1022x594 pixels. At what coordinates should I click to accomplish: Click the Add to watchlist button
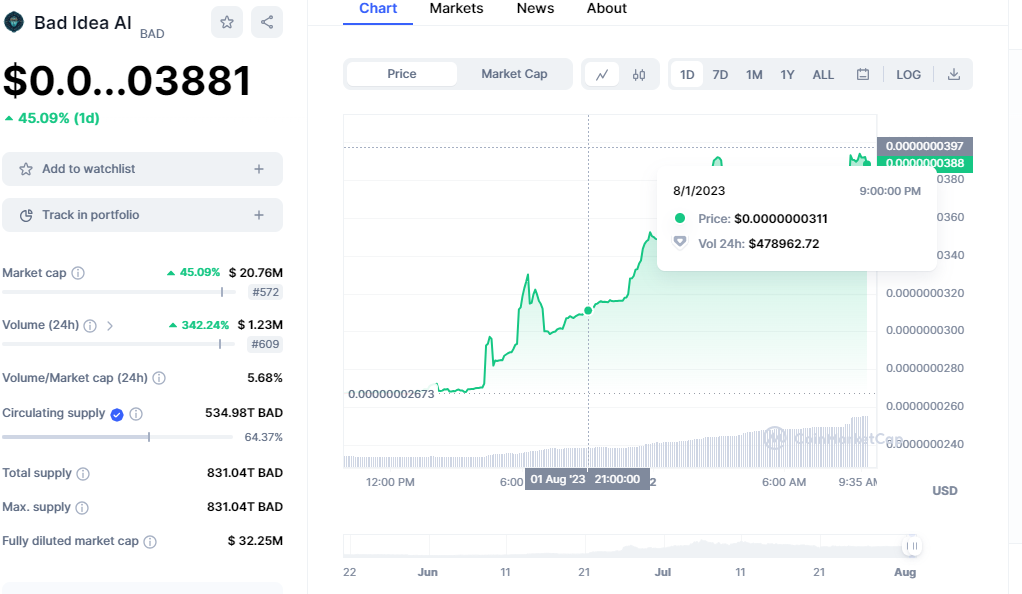click(142, 169)
